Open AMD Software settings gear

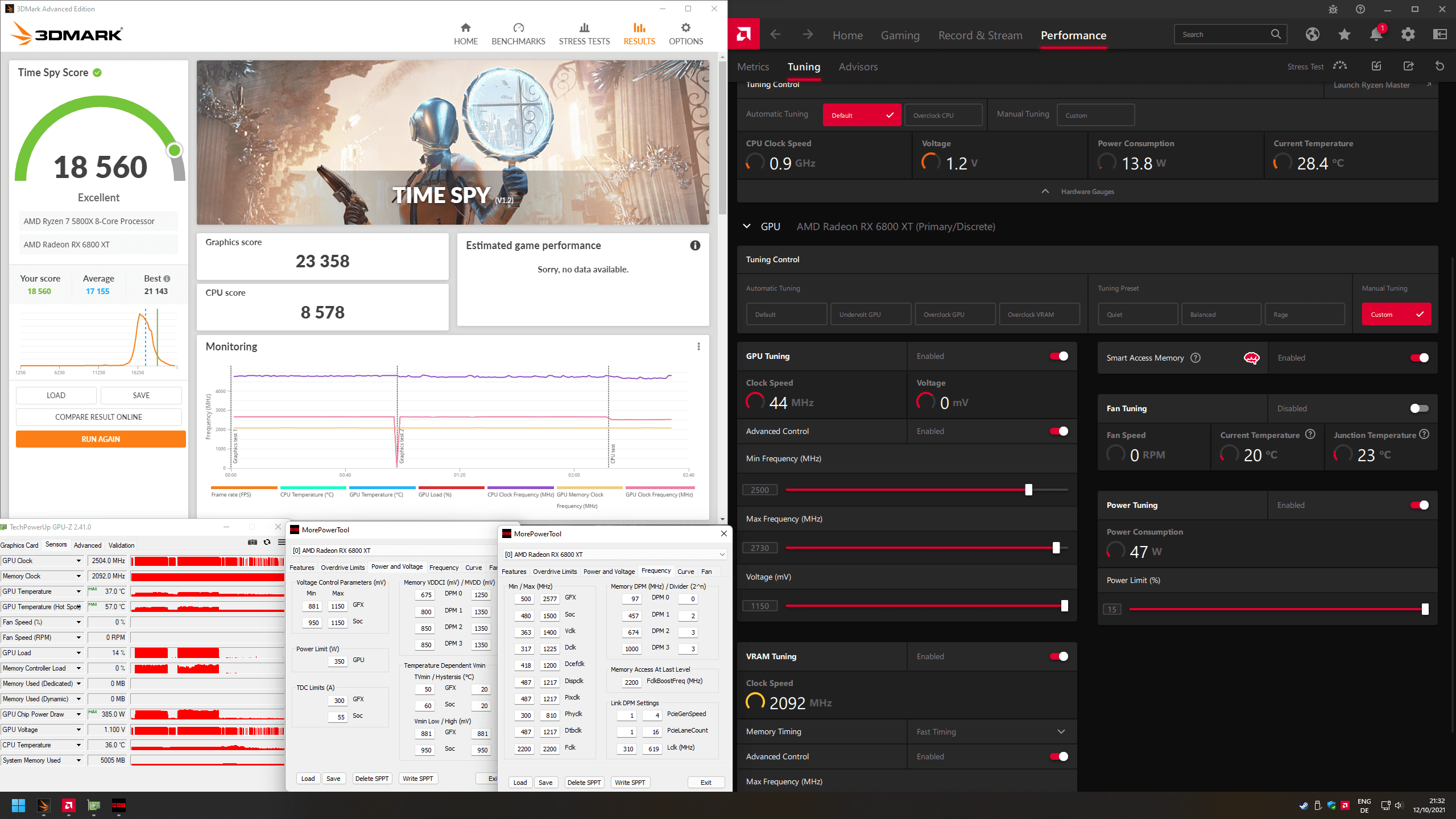point(1408,35)
